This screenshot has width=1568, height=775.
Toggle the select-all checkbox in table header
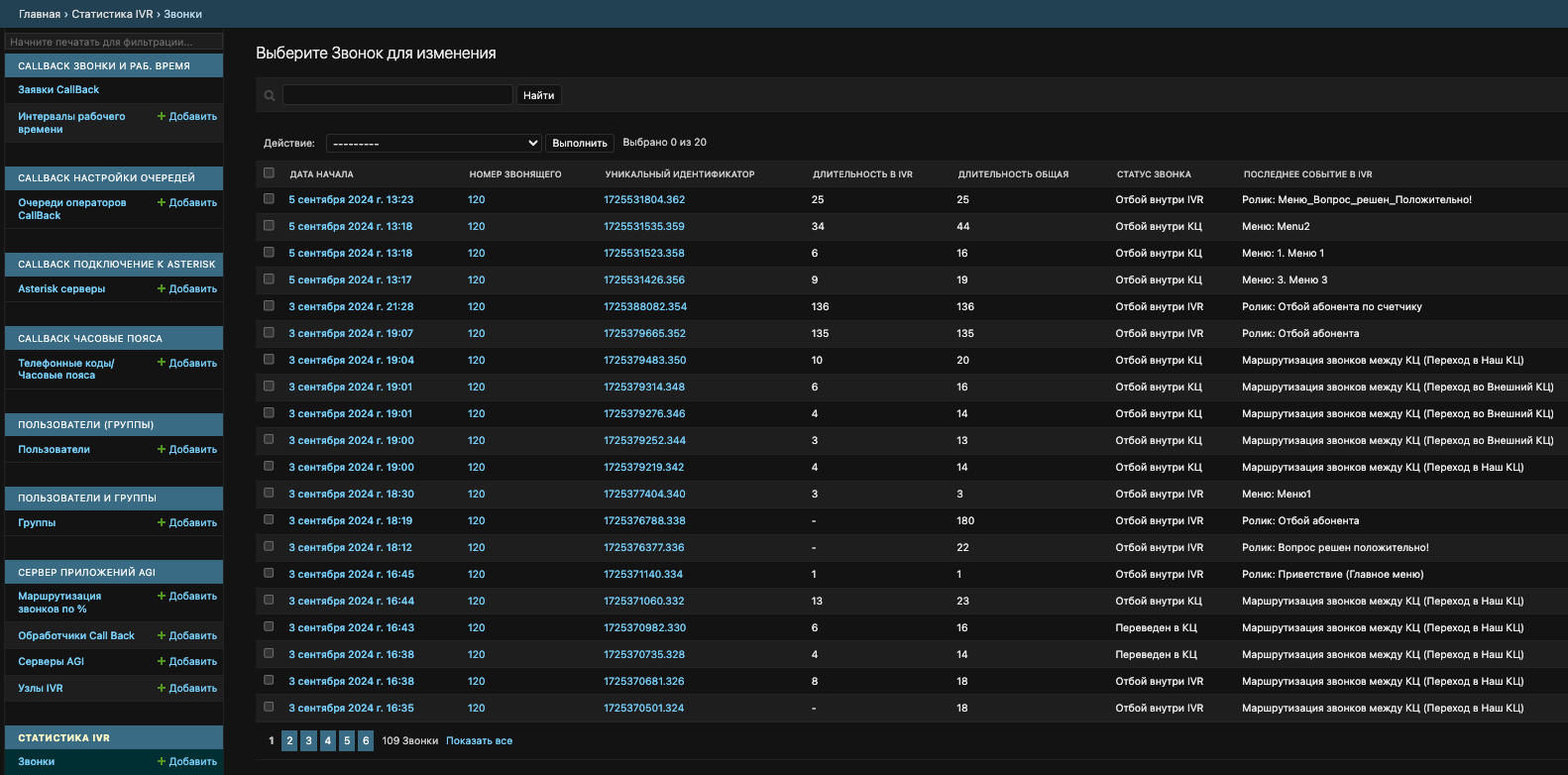coord(269,173)
